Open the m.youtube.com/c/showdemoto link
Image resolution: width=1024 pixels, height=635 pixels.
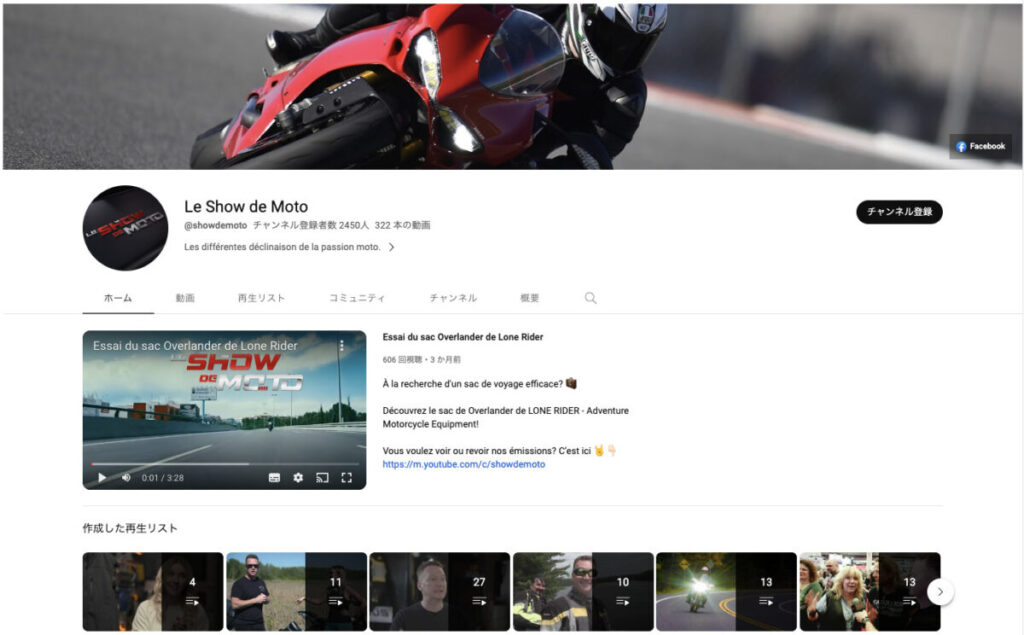click(463, 464)
